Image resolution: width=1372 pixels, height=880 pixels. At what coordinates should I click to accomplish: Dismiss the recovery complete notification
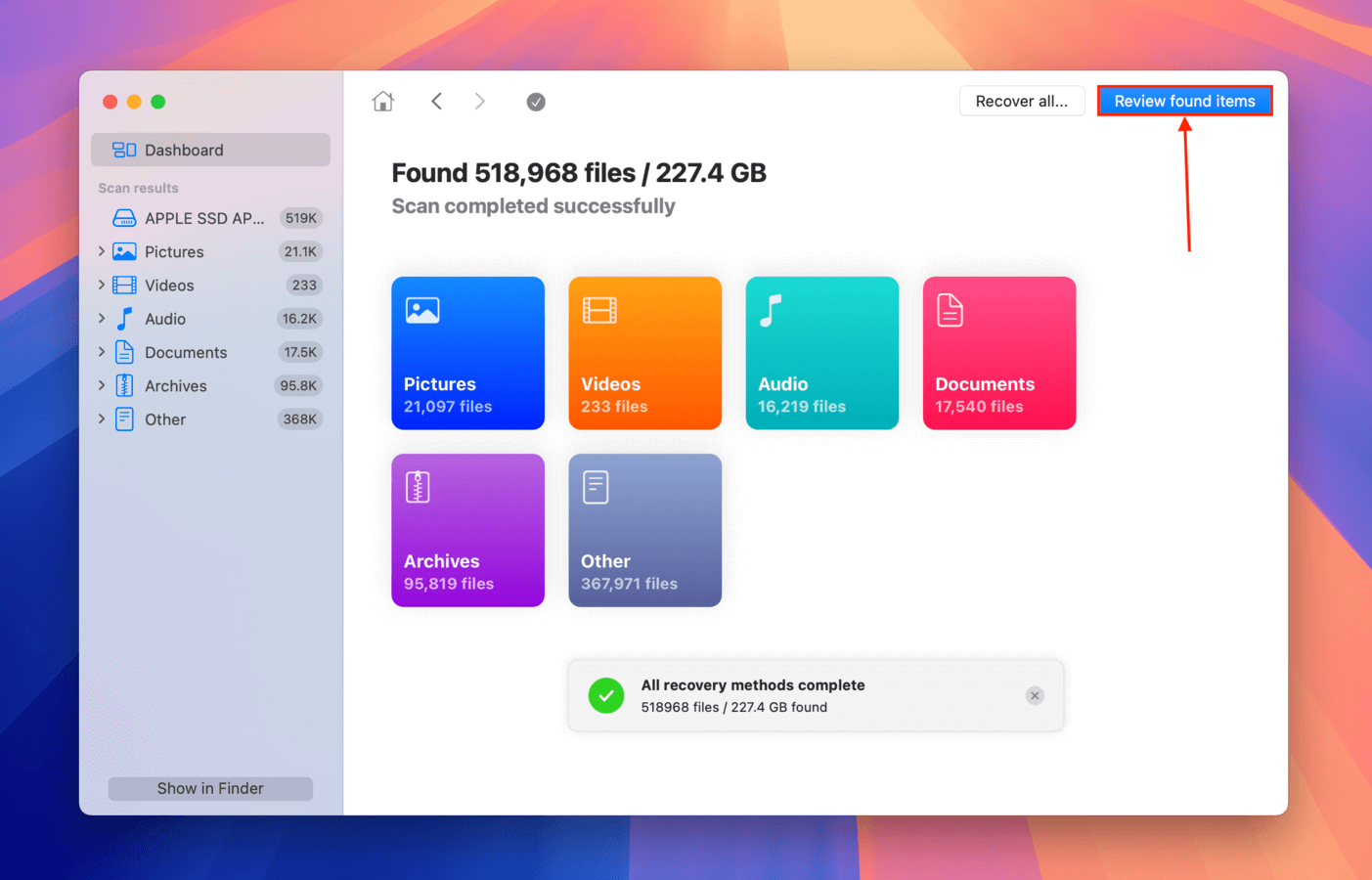(1035, 696)
